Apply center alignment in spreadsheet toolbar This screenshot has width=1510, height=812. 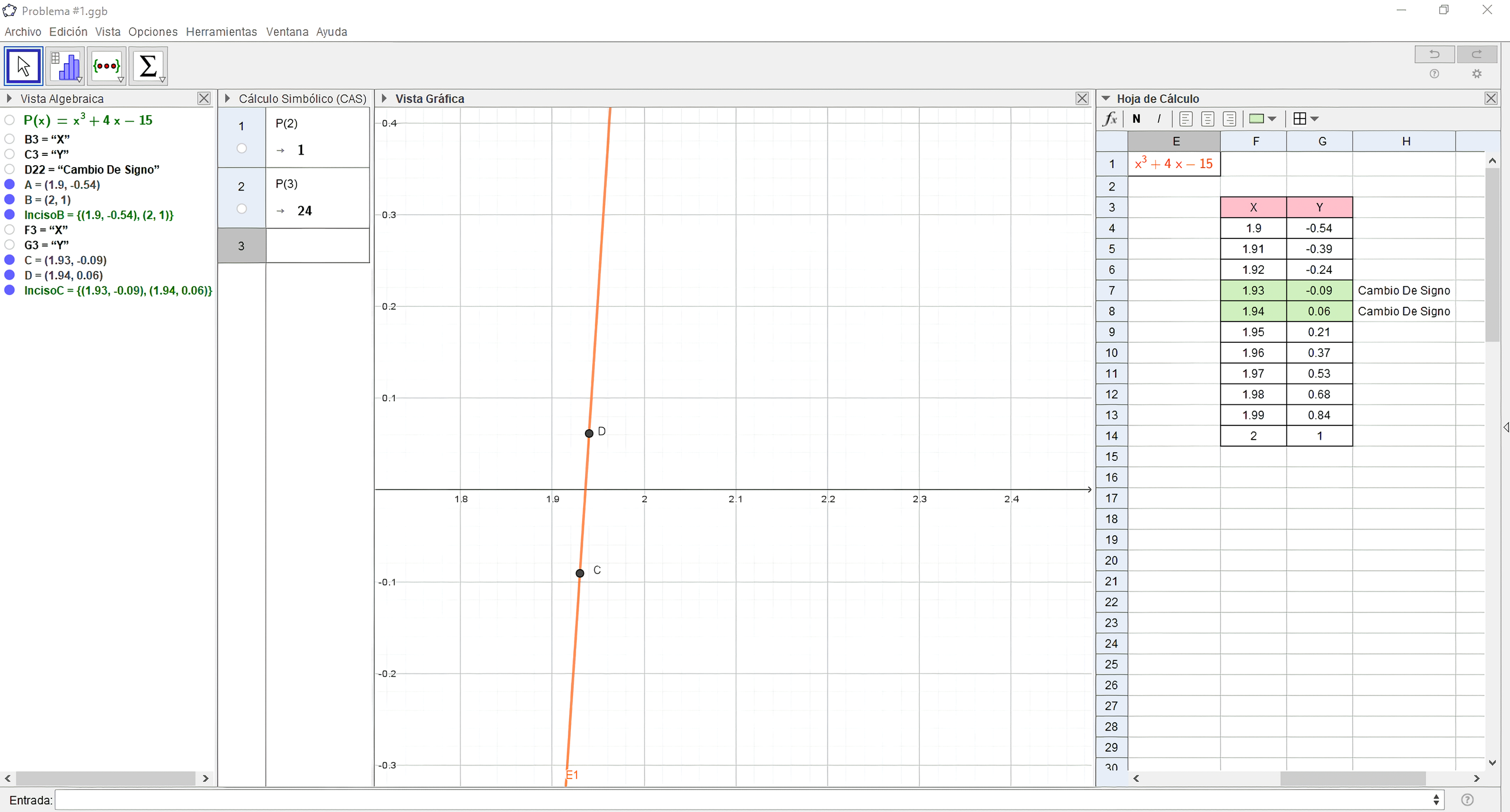click(1208, 119)
